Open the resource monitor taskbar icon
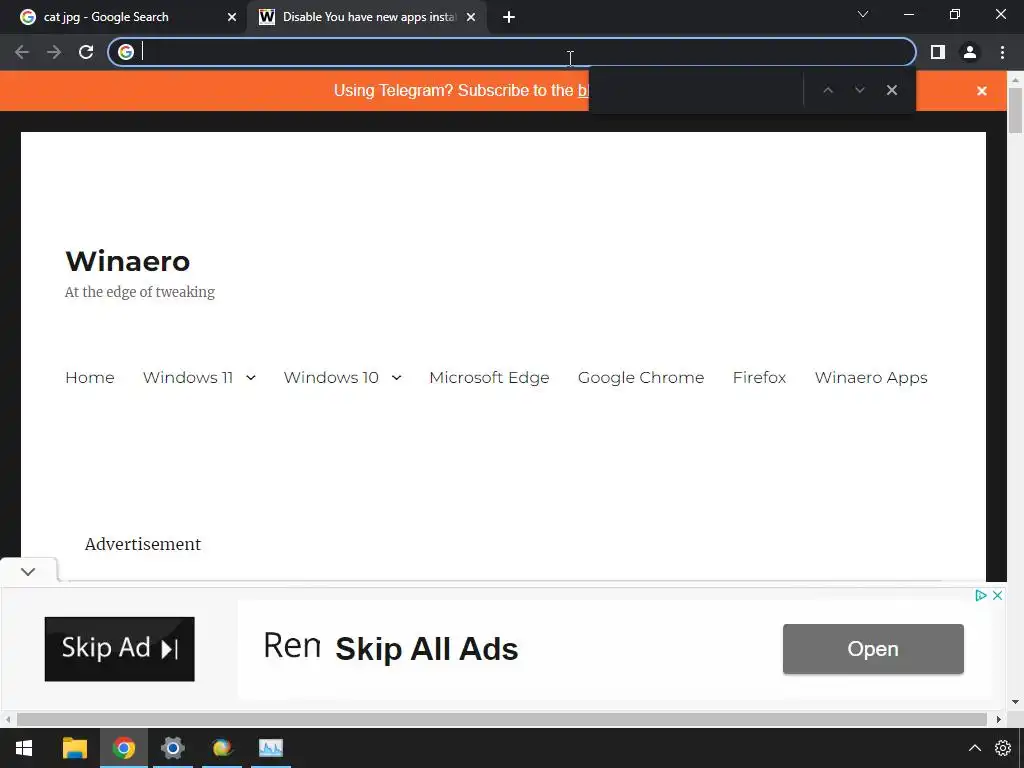This screenshot has width=1024, height=768. (x=270, y=748)
